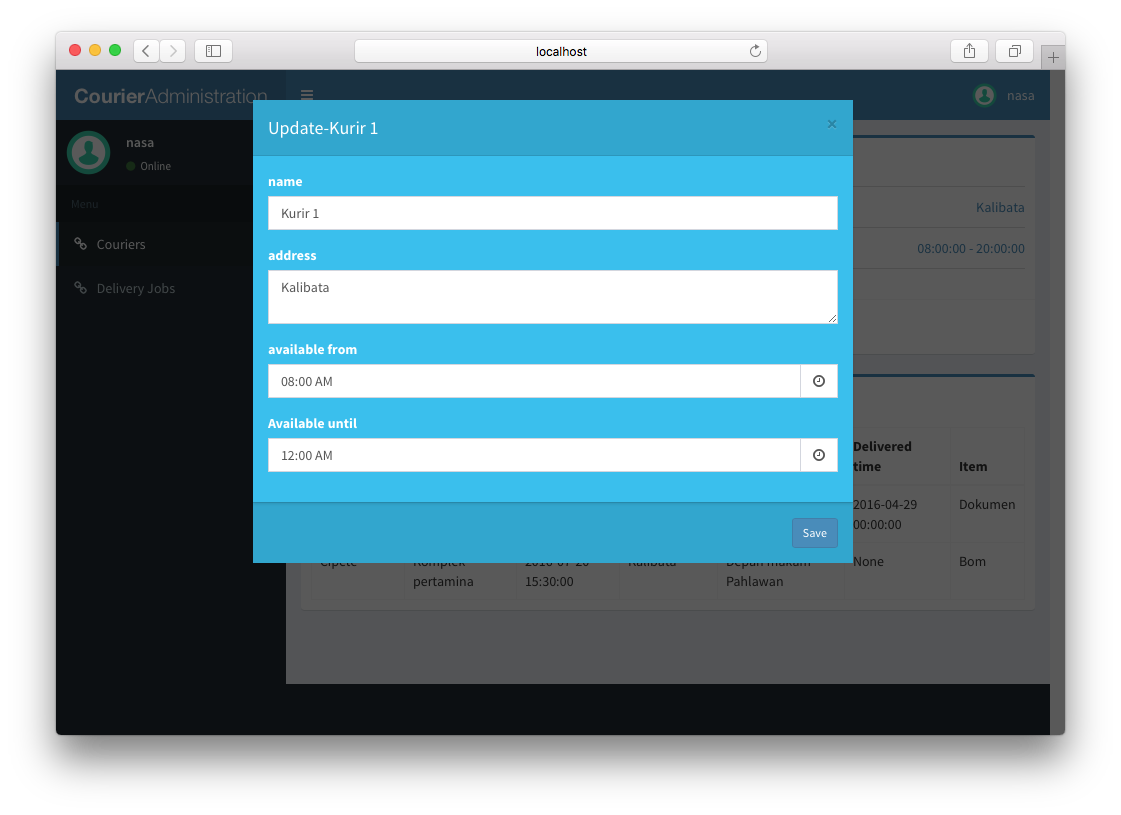Click nasa profile picture in sidebar
Screen dimensions: 1121x815
pyautogui.click(x=89, y=152)
